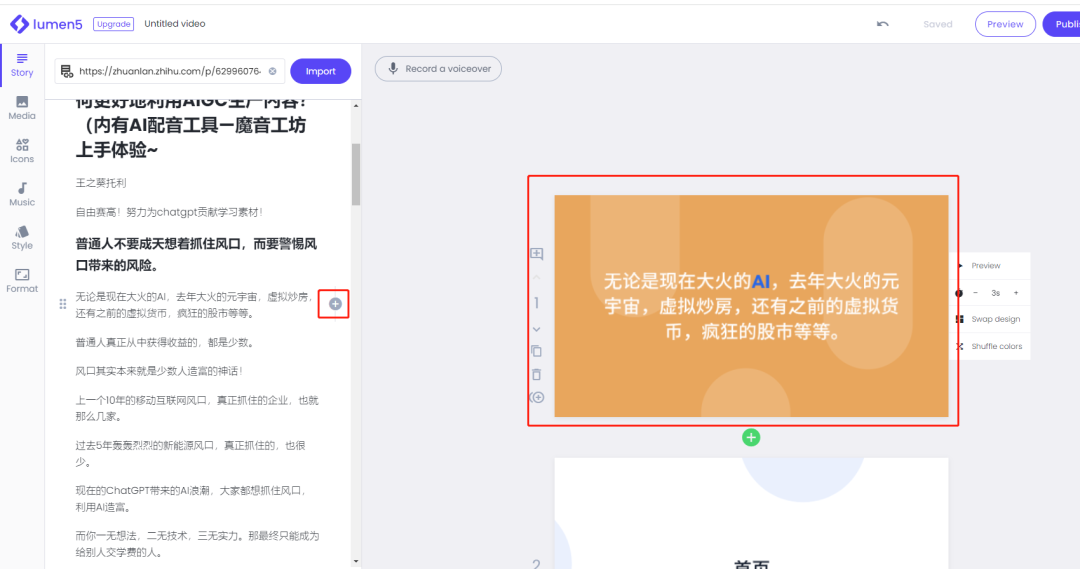Click the orange slide text 无论是现在大火的AI
Viewport: 1080px width, 569px height.
[x=751, y=306]
